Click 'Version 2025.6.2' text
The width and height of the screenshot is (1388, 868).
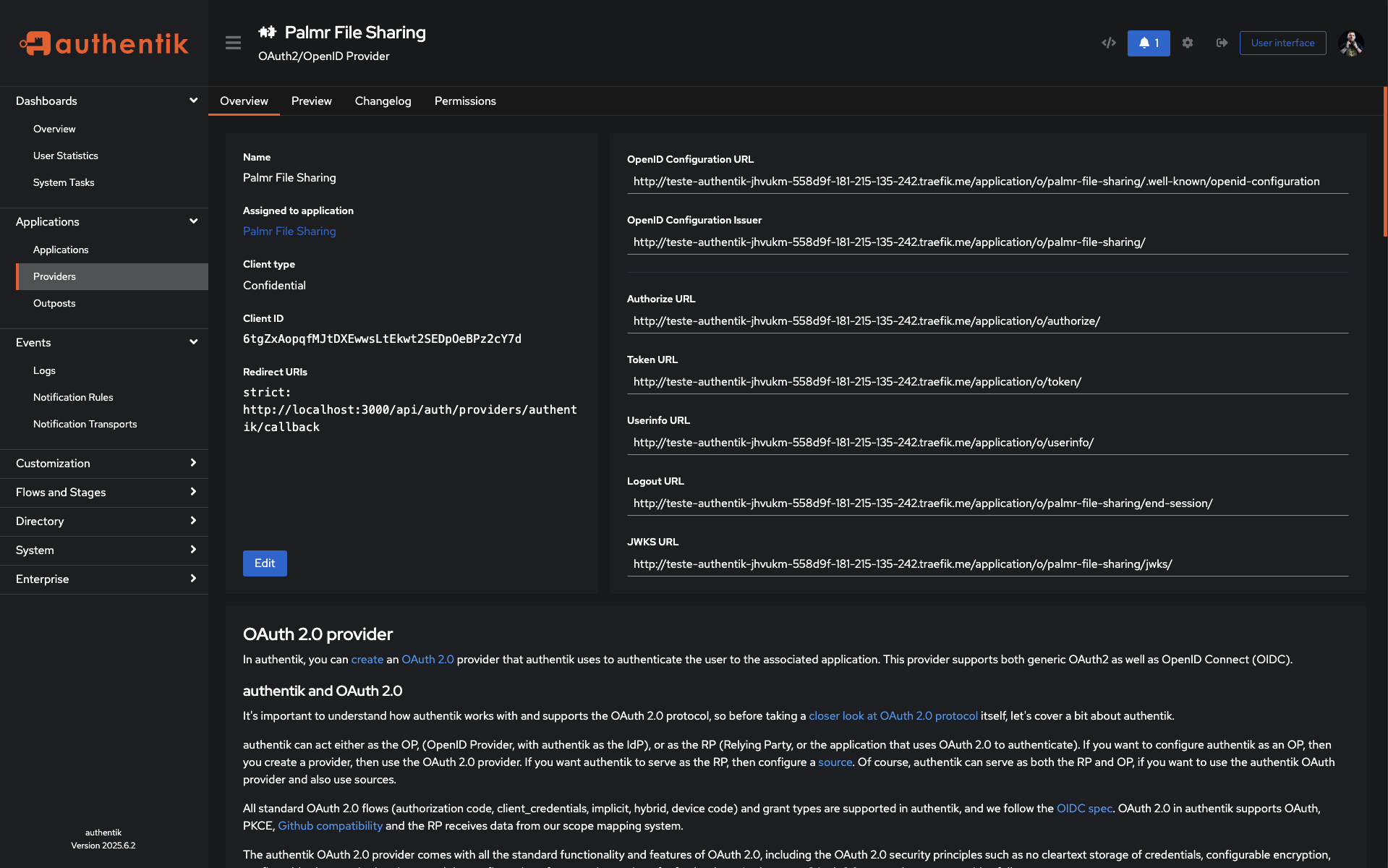point(103,846)
